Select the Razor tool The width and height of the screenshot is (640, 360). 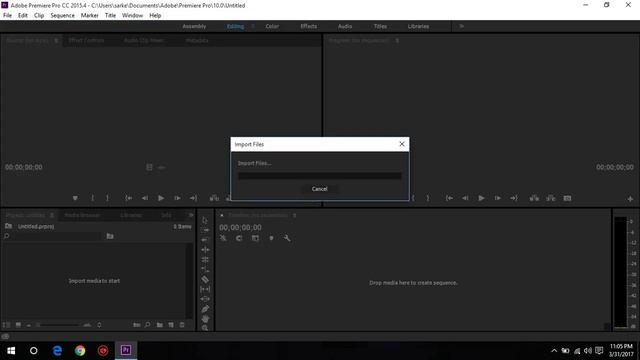[x=205, y=280]
